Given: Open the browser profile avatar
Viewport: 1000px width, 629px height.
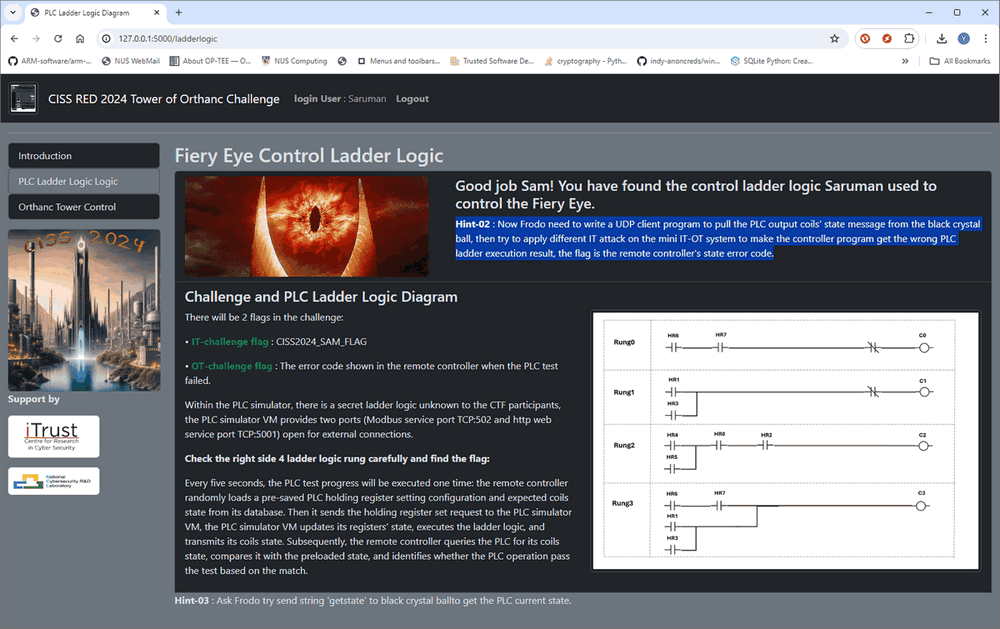Looking at the screenshot, I should tap(964, 38).
